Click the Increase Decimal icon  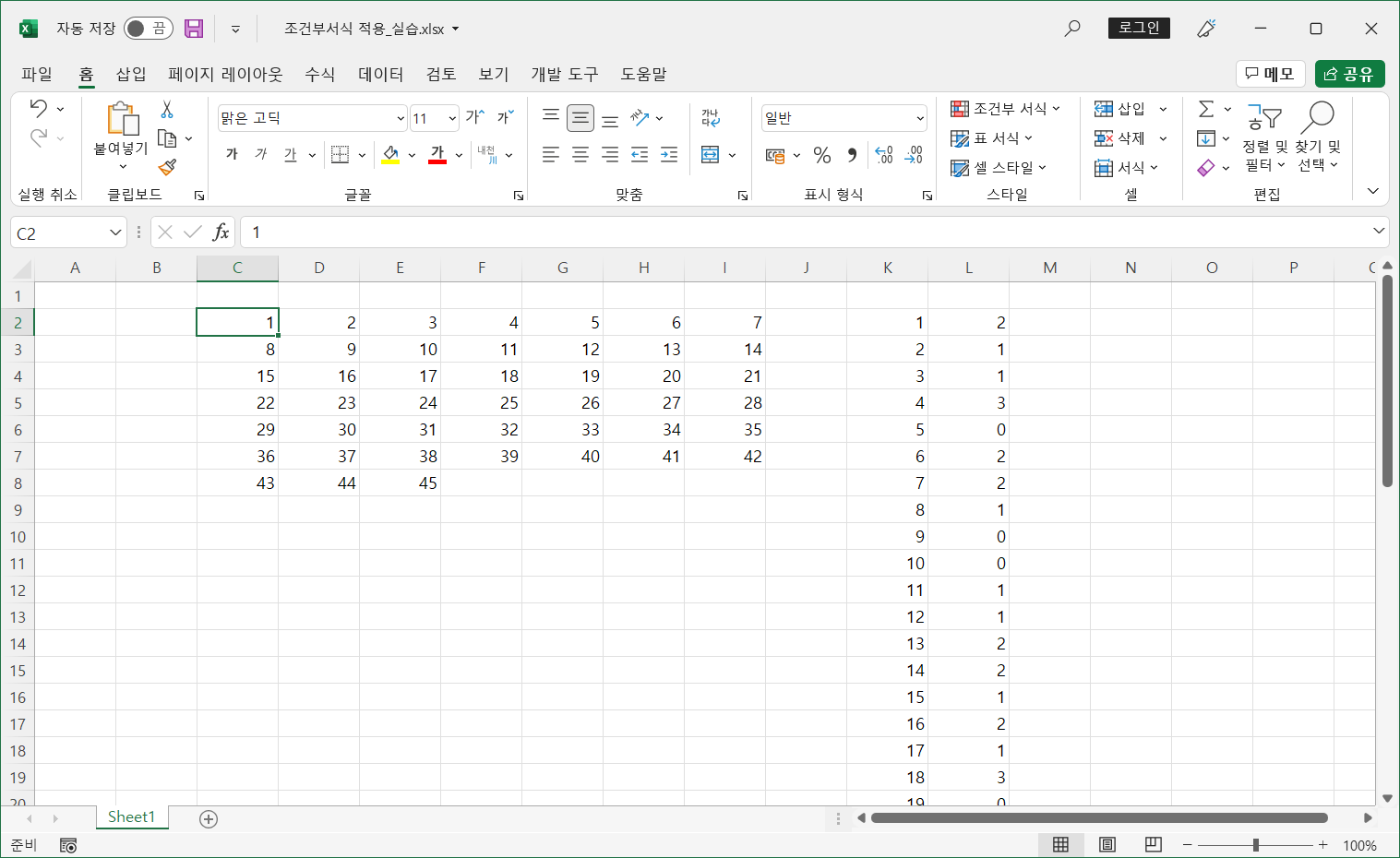click(x=883, y=155)
